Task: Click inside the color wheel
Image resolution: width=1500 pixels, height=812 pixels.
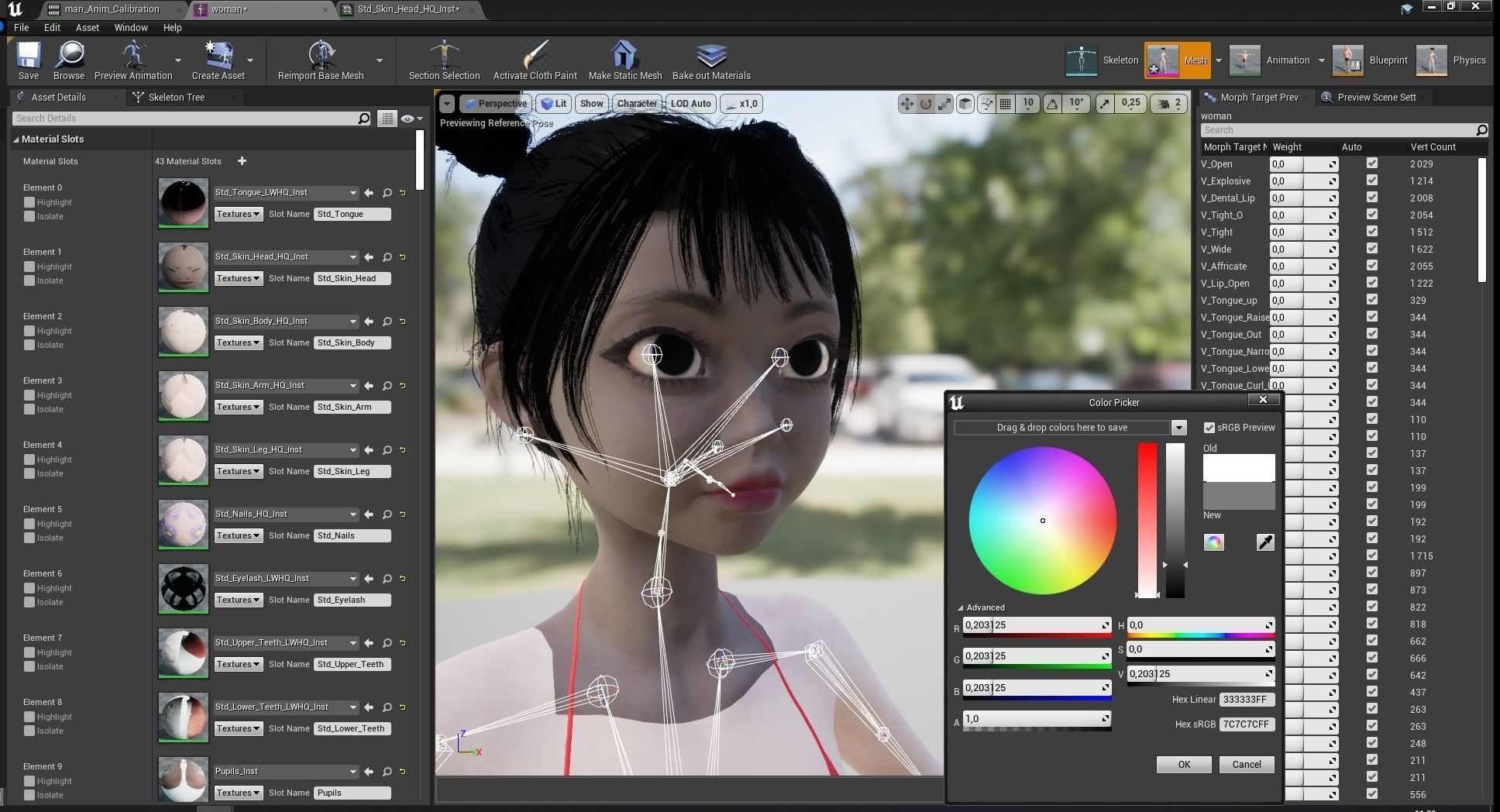Action: click(1042, 521)
